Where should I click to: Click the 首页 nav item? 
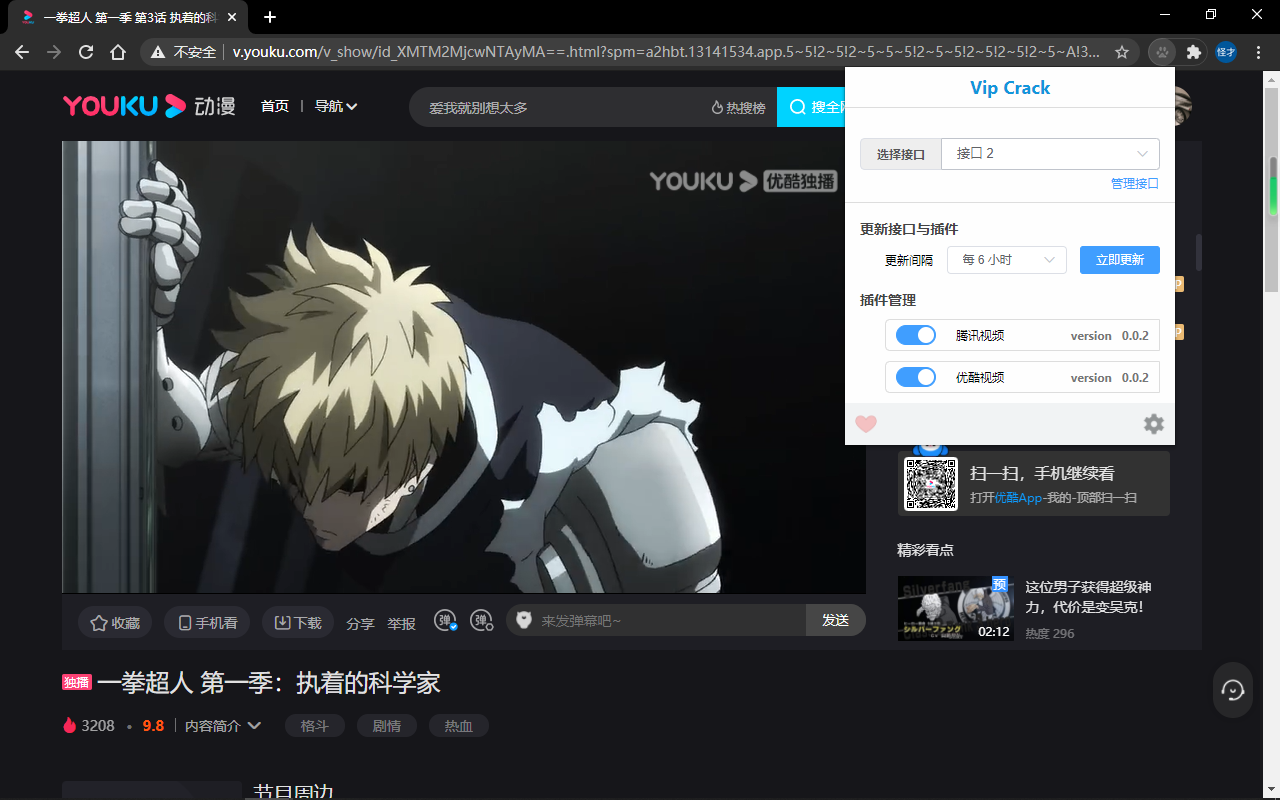tap(275, 106)
